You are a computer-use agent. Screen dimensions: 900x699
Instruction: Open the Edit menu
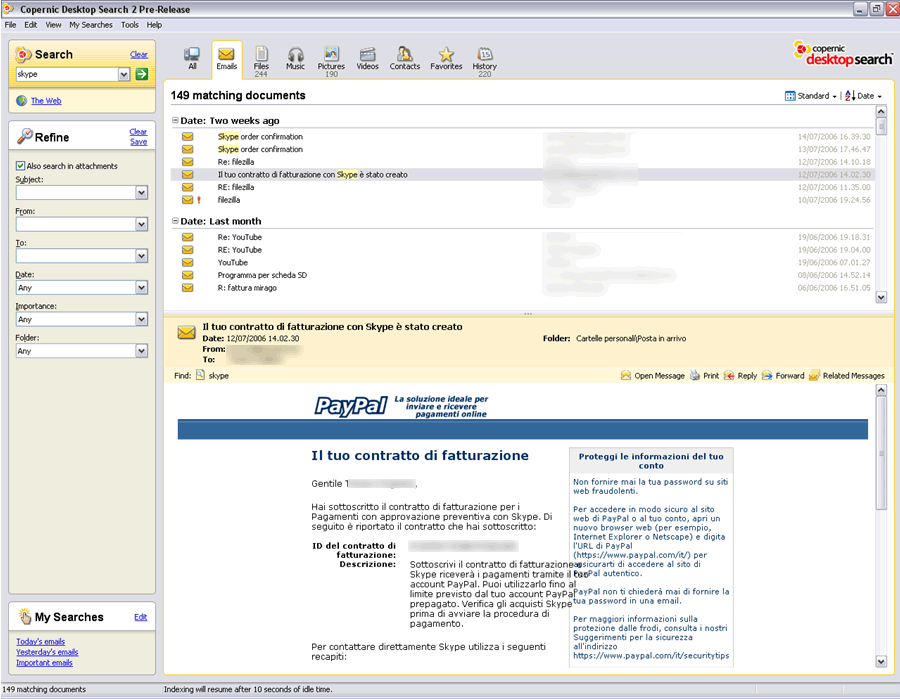[30, 25]
